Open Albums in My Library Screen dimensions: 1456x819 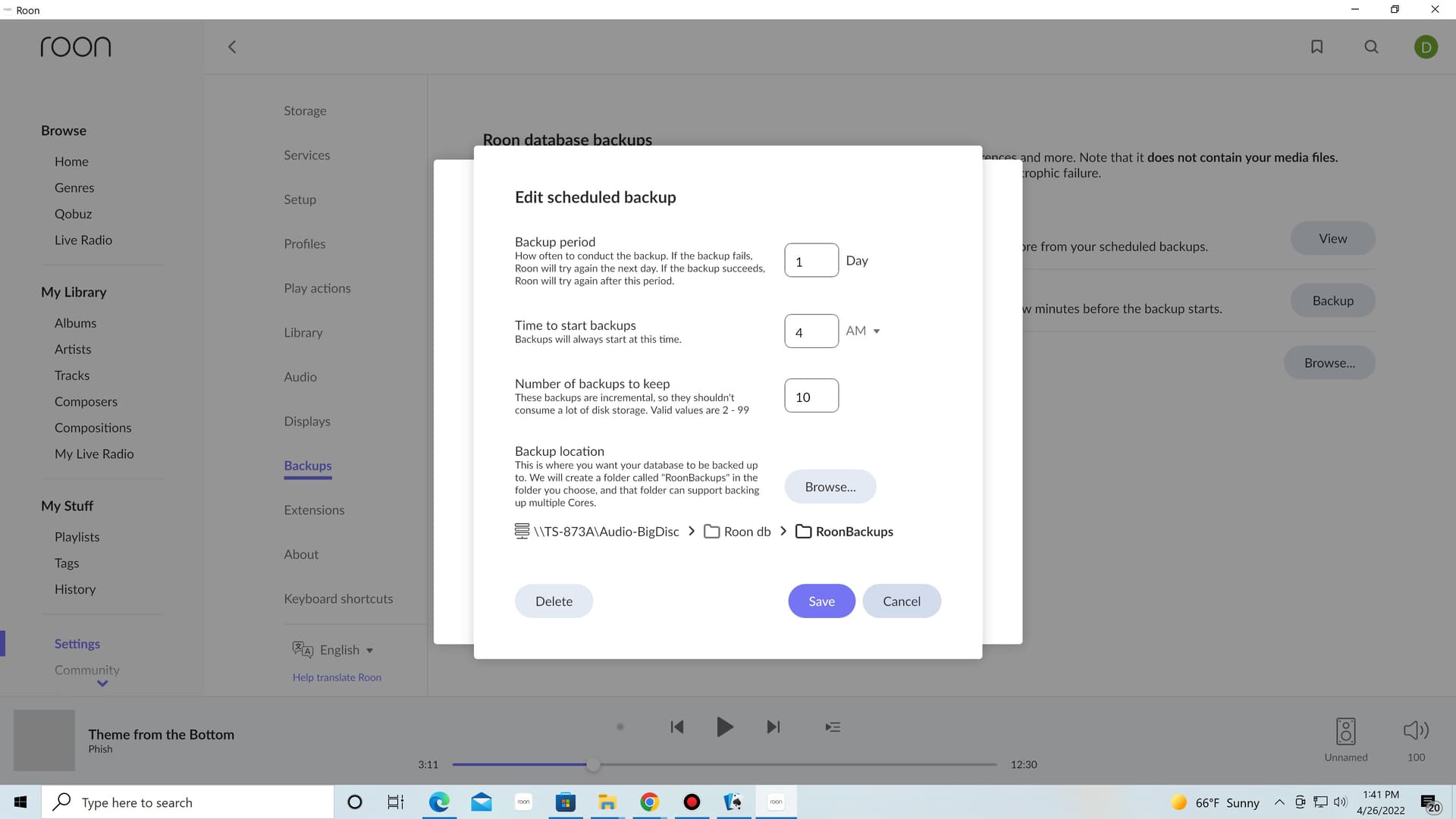[75, 323]
